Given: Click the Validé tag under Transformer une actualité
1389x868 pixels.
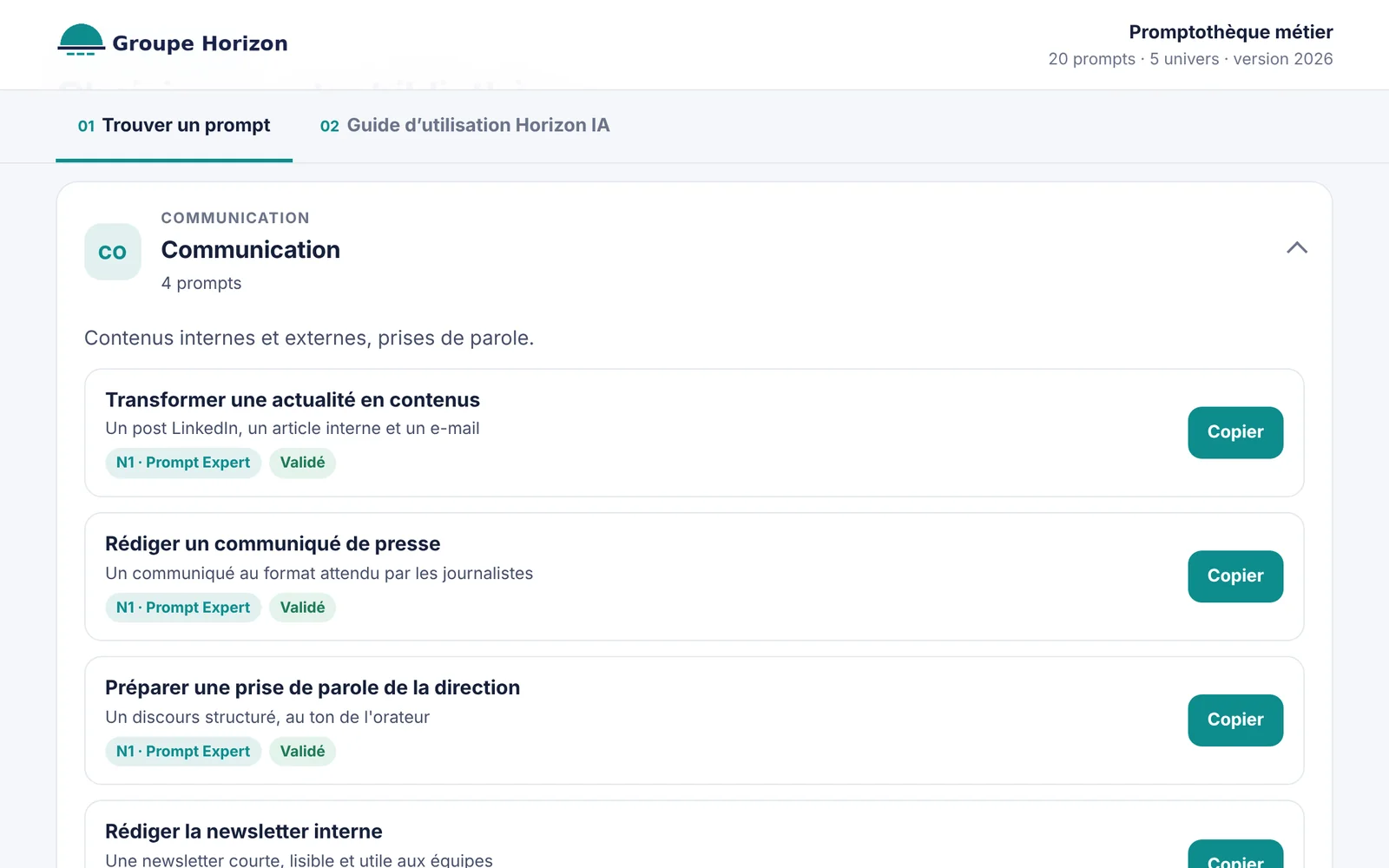Looking at the screenshot, I should [302, 463].
